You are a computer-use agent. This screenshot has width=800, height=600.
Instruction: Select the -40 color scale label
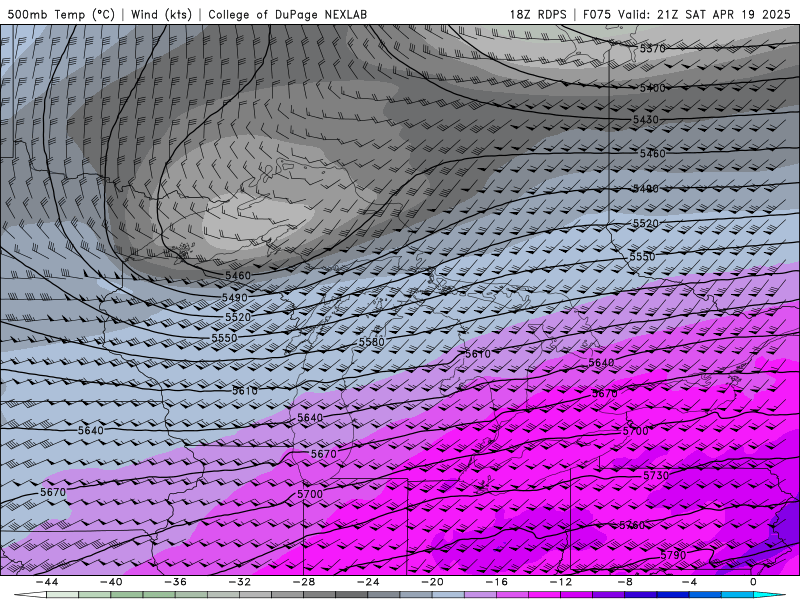[x=111, y=582]
